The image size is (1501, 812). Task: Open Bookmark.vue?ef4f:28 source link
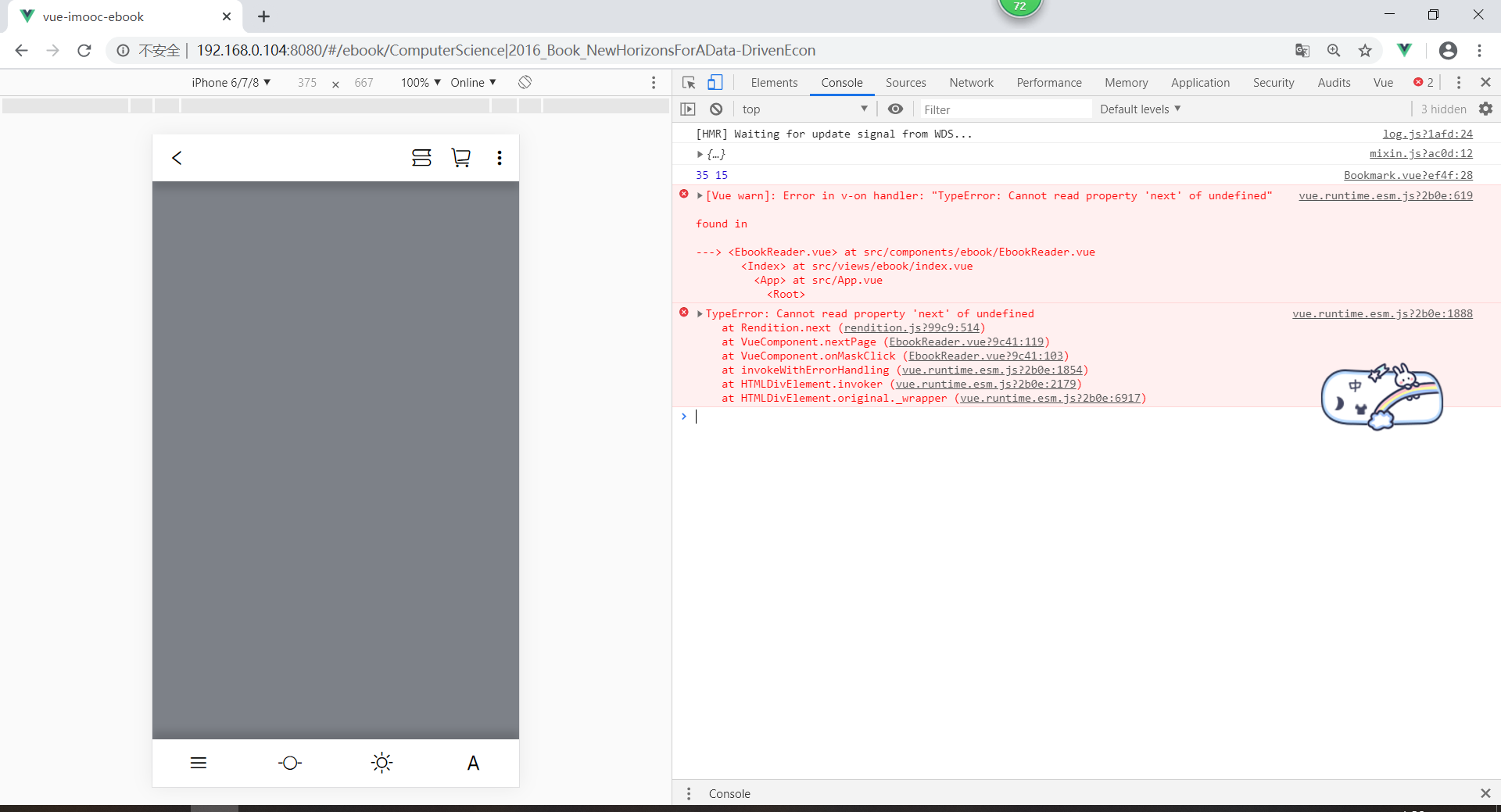coord(1408,175)
